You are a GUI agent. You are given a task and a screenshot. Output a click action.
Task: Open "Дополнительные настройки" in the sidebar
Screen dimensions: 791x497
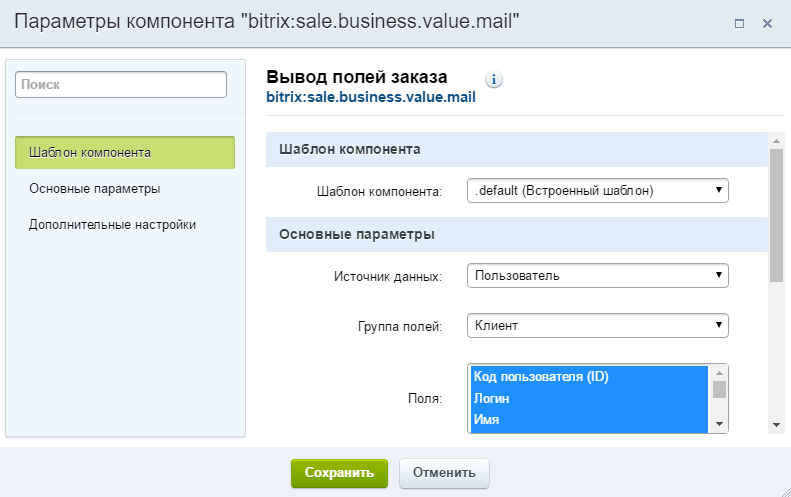112,224
